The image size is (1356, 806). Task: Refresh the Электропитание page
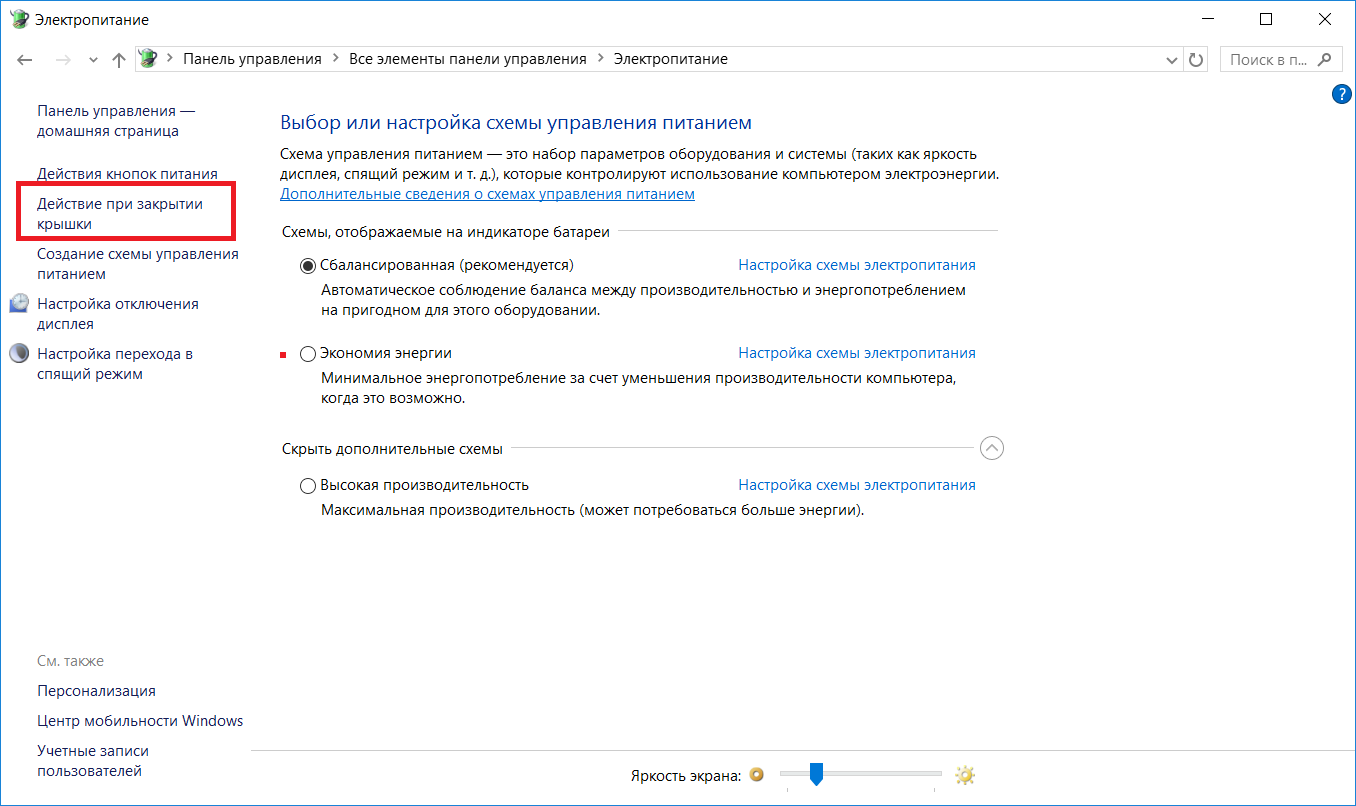tap(1196, 60)
